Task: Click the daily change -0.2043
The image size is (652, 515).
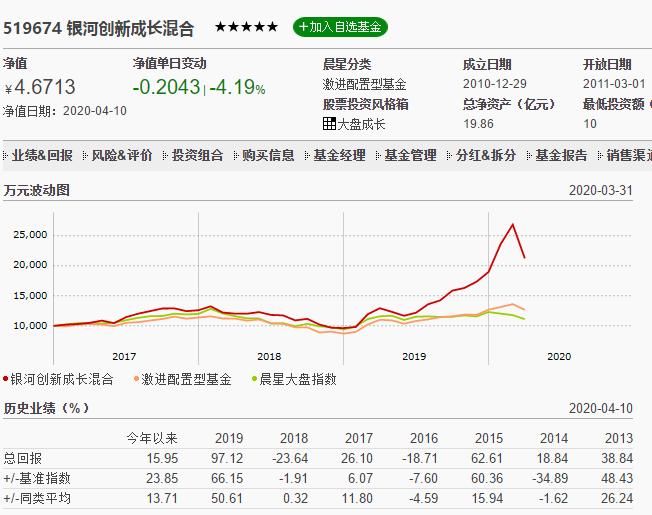Action: pos(166,87)
